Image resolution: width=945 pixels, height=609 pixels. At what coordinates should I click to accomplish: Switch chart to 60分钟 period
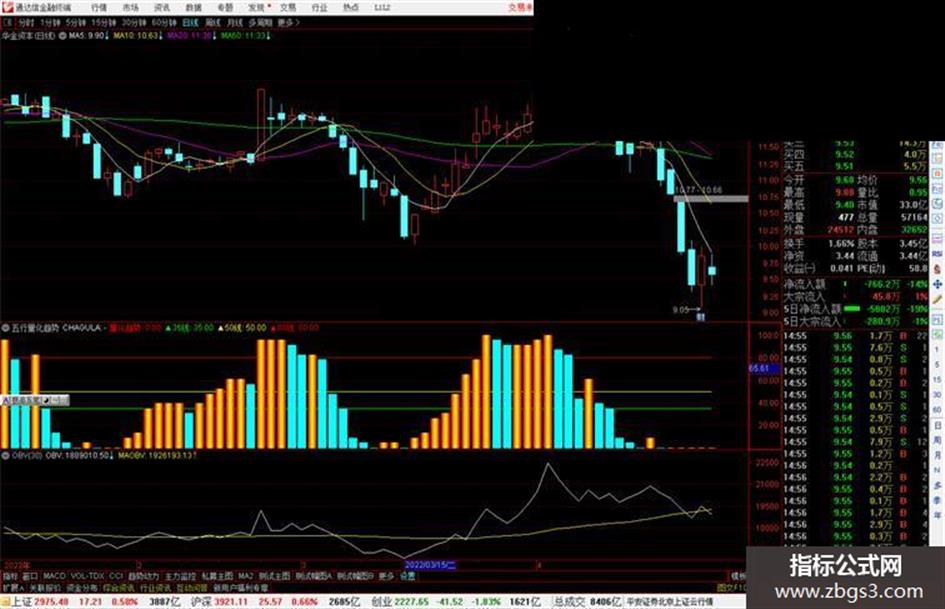[x=164, y=23]
